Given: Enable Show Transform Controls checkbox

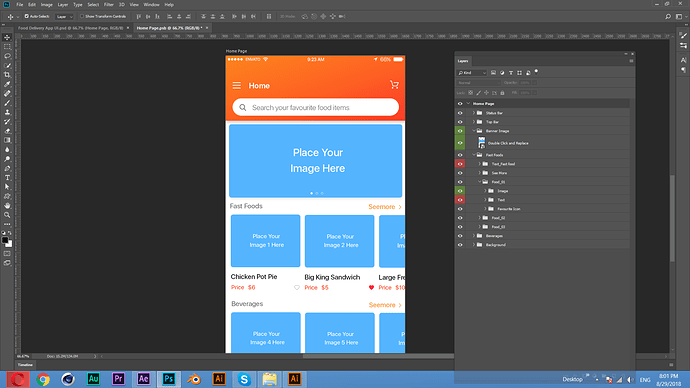Looking at the screenshot, I should click(81, 16).
